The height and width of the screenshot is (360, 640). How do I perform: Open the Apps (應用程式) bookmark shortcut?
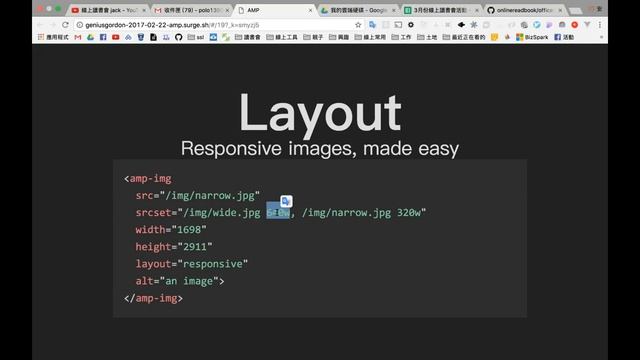click(x=53, y=37)
